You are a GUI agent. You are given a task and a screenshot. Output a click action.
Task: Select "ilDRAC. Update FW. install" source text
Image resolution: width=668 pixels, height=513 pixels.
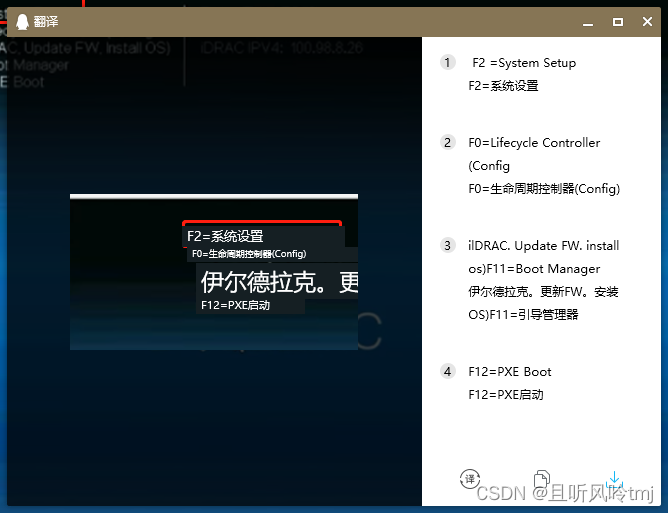pos(544,246)
